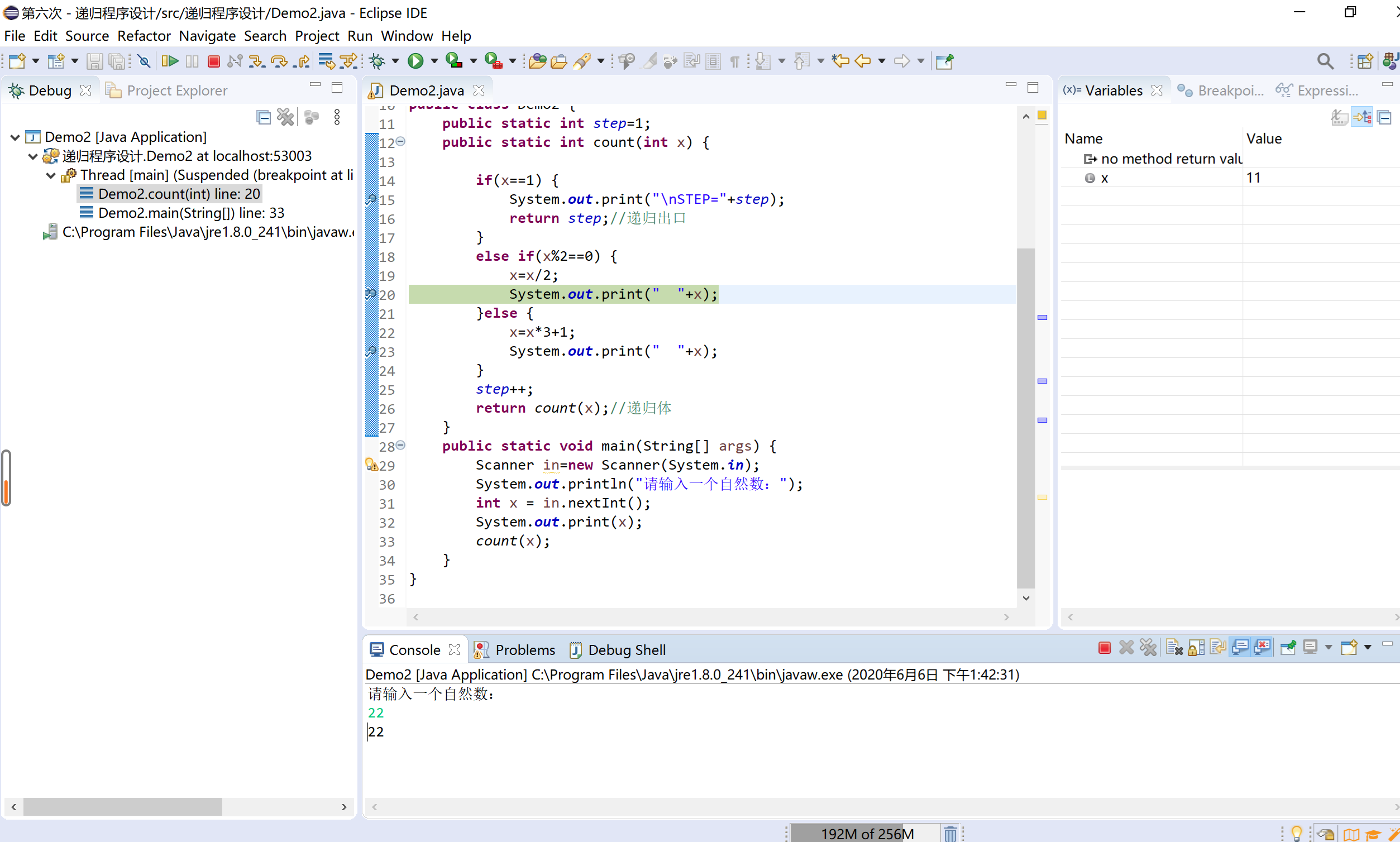The width and height of the screenshot is (1400, 842).
Task: Select stack frame Demo2.count(int) line: 20
Action: 170,194
